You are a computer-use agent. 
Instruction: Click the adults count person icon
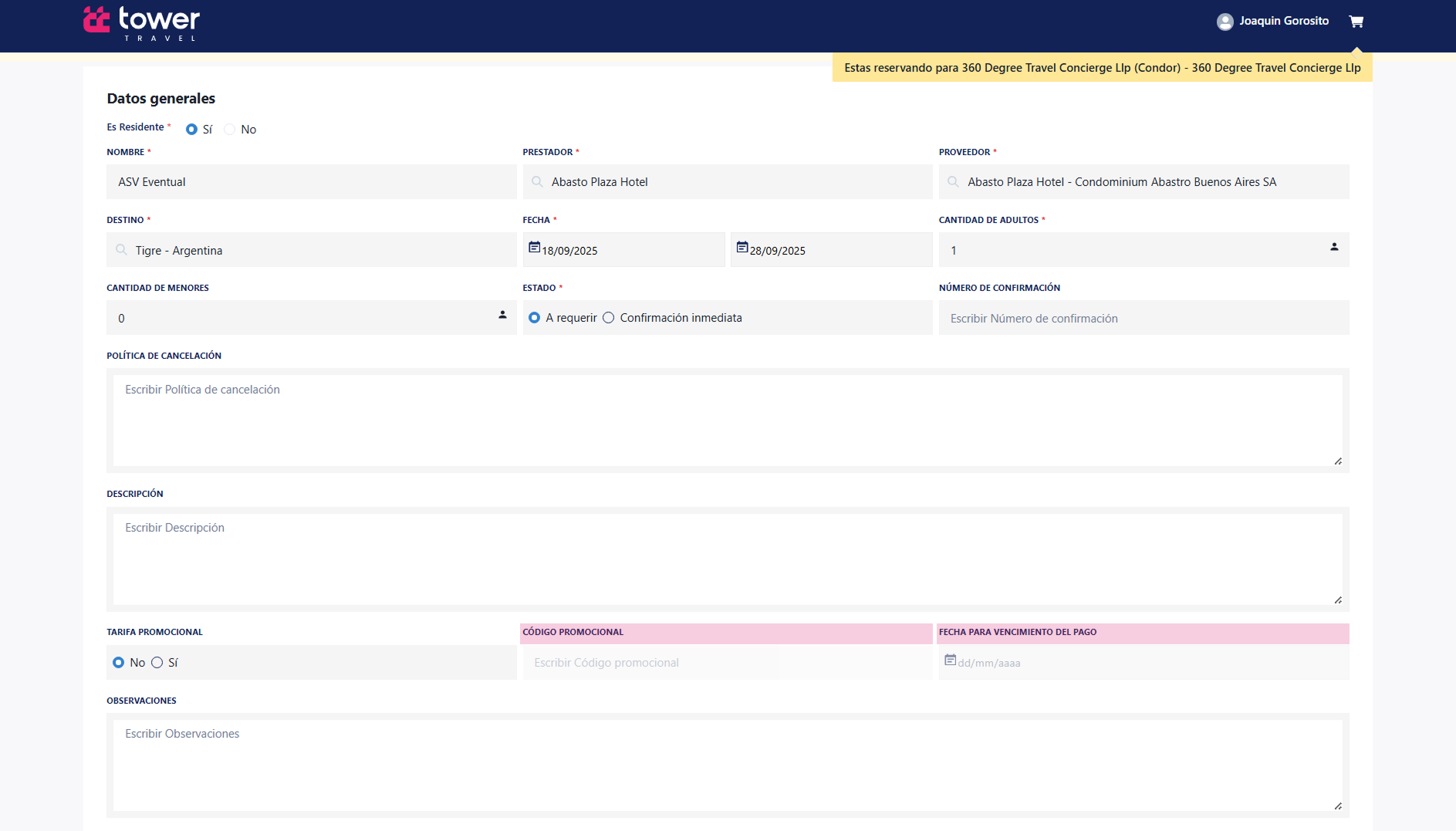tap(1333, 248)
